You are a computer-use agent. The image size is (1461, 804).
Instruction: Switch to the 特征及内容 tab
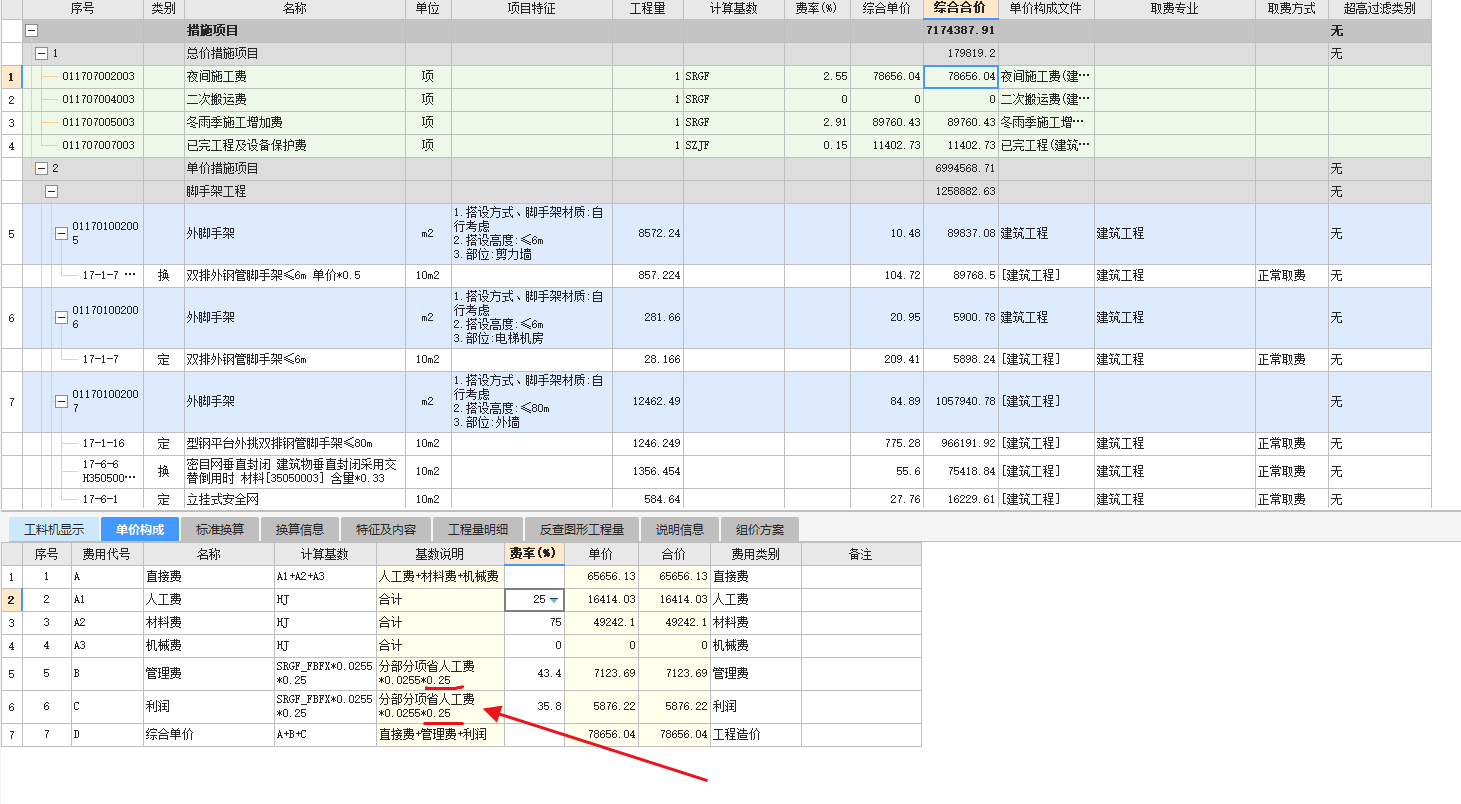386,529
